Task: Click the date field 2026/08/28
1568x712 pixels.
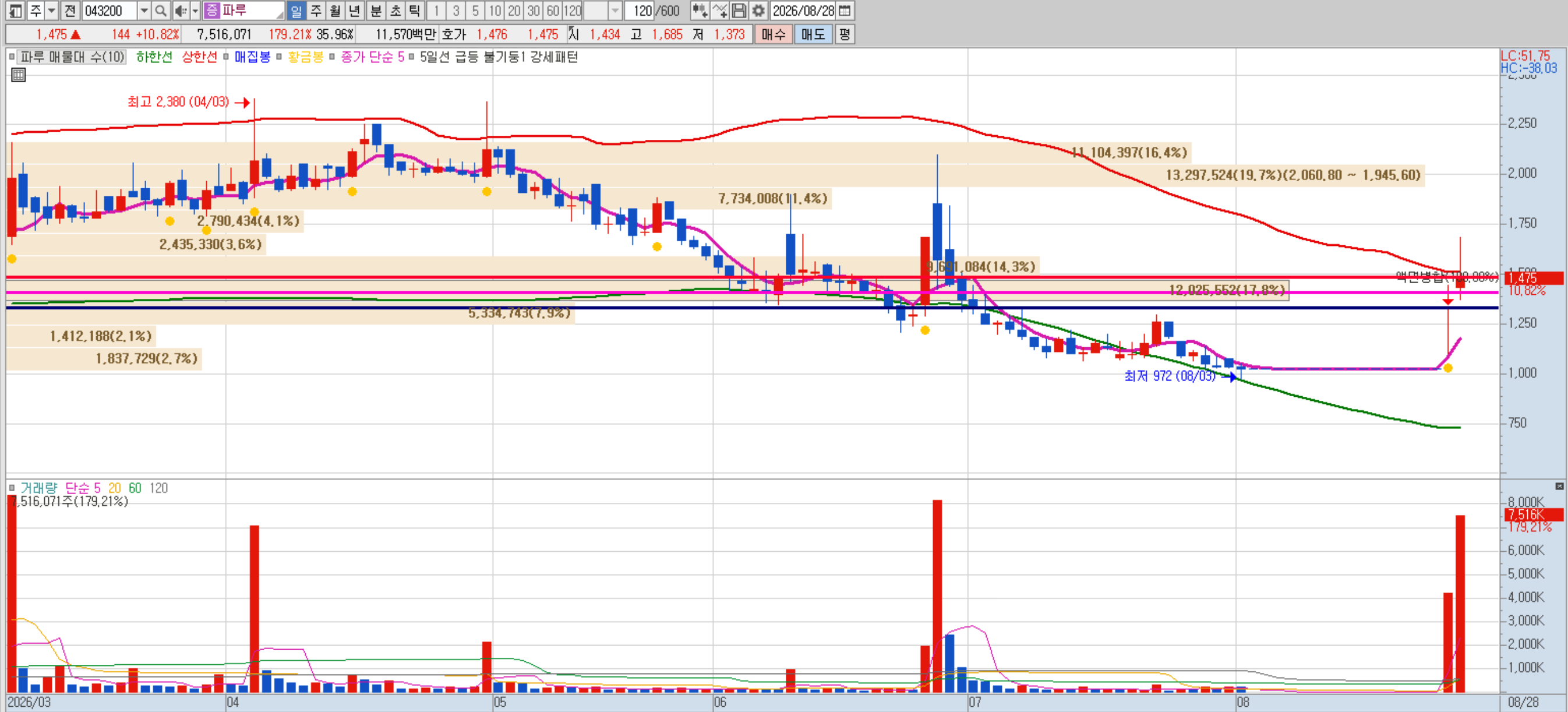Action: [803, 10]
